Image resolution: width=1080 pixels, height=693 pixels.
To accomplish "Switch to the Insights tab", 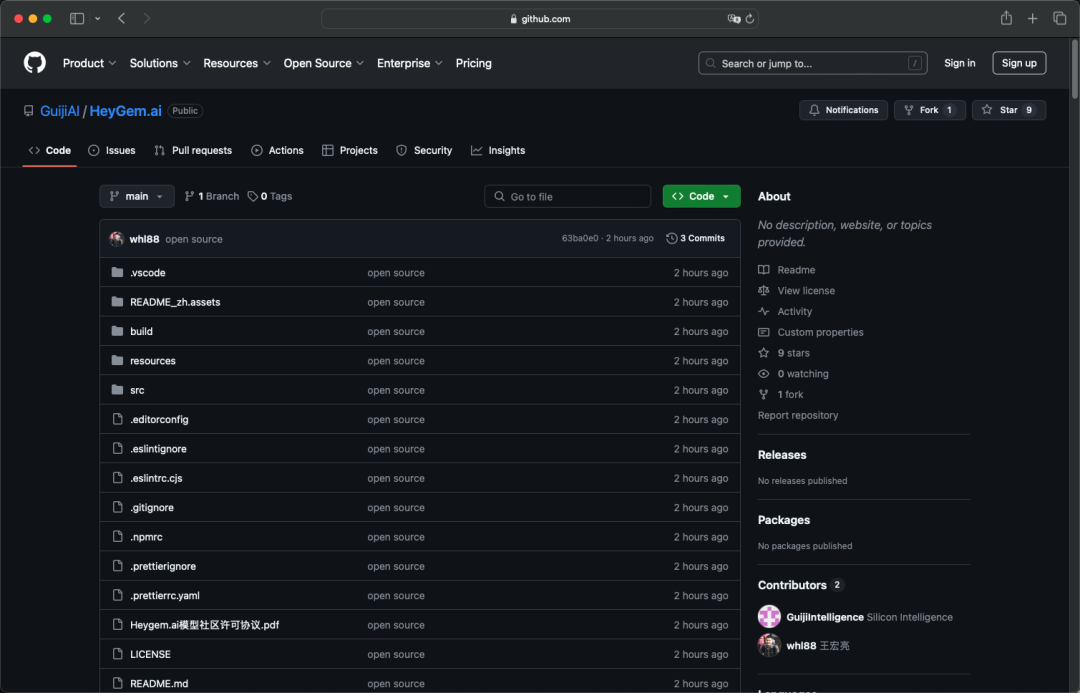I will (498, 150).
